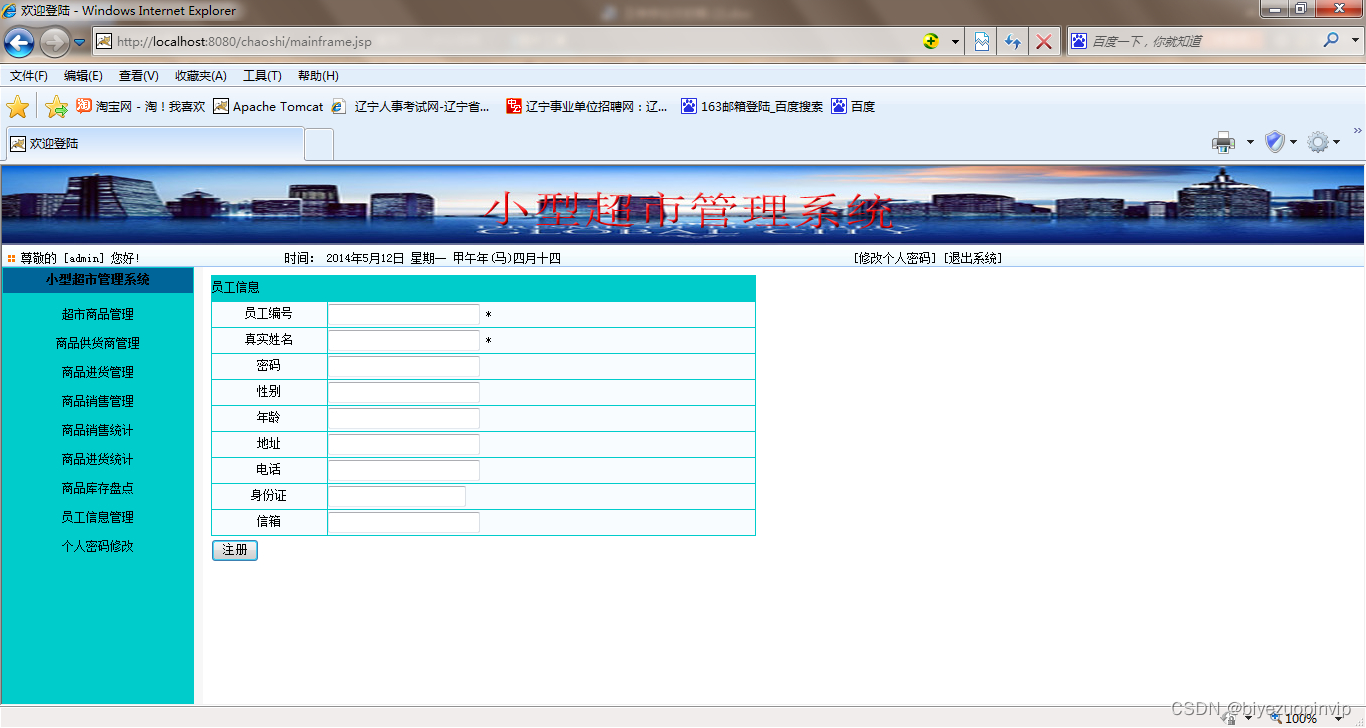This screenshot has height=728, width=1366.
Task: Open the Apache Tomcat bookmark
Action: coord(269,106)
